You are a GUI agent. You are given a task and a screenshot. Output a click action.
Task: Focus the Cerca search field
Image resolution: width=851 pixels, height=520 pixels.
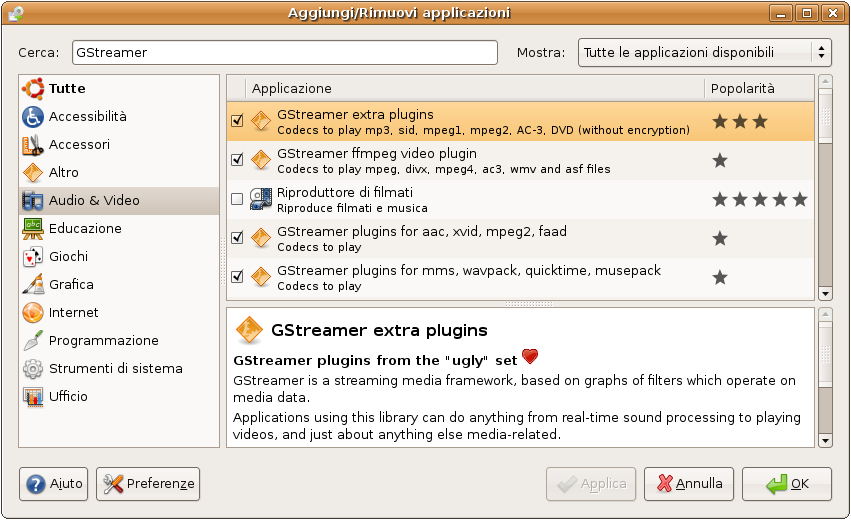click(283, 53)
